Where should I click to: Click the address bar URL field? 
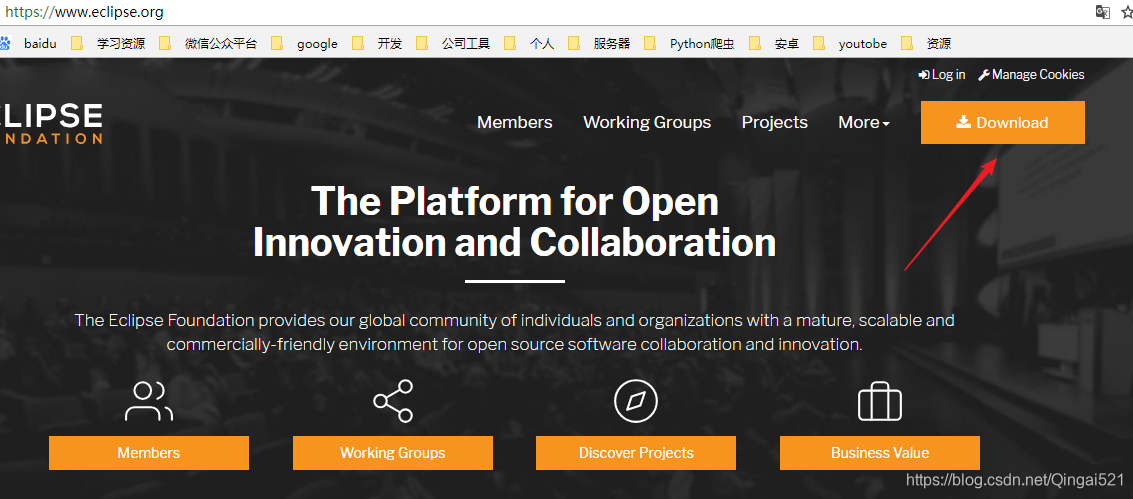click(x=542, y=12)
